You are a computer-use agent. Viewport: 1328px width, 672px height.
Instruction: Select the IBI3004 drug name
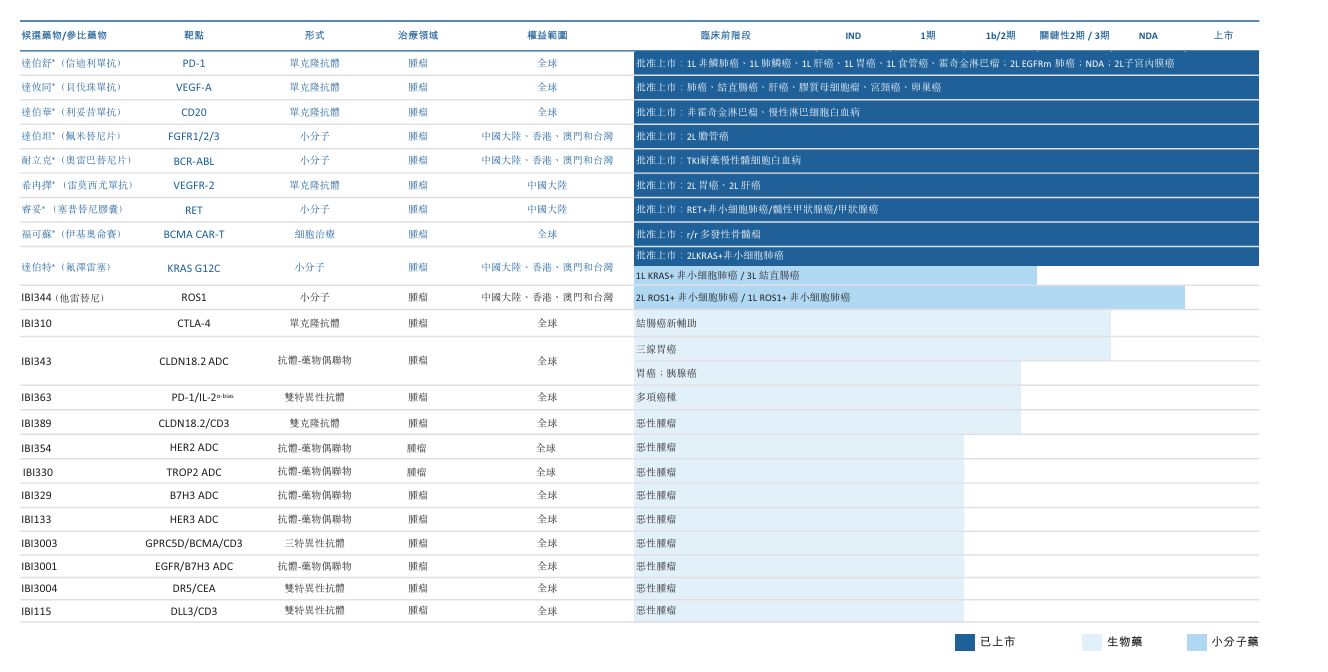click(x=39, y=588)
